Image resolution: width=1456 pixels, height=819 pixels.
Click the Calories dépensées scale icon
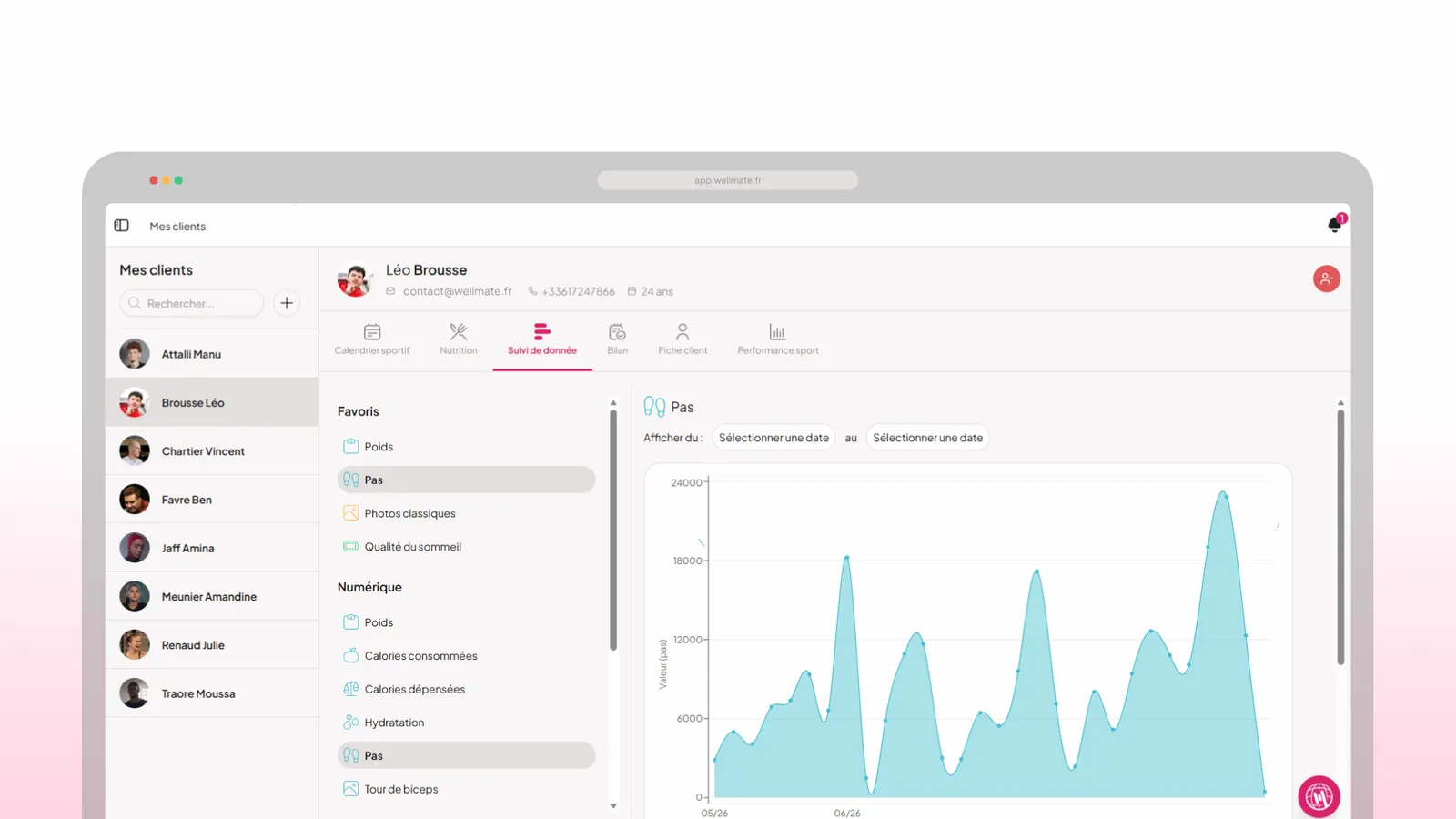coord(350,689)
